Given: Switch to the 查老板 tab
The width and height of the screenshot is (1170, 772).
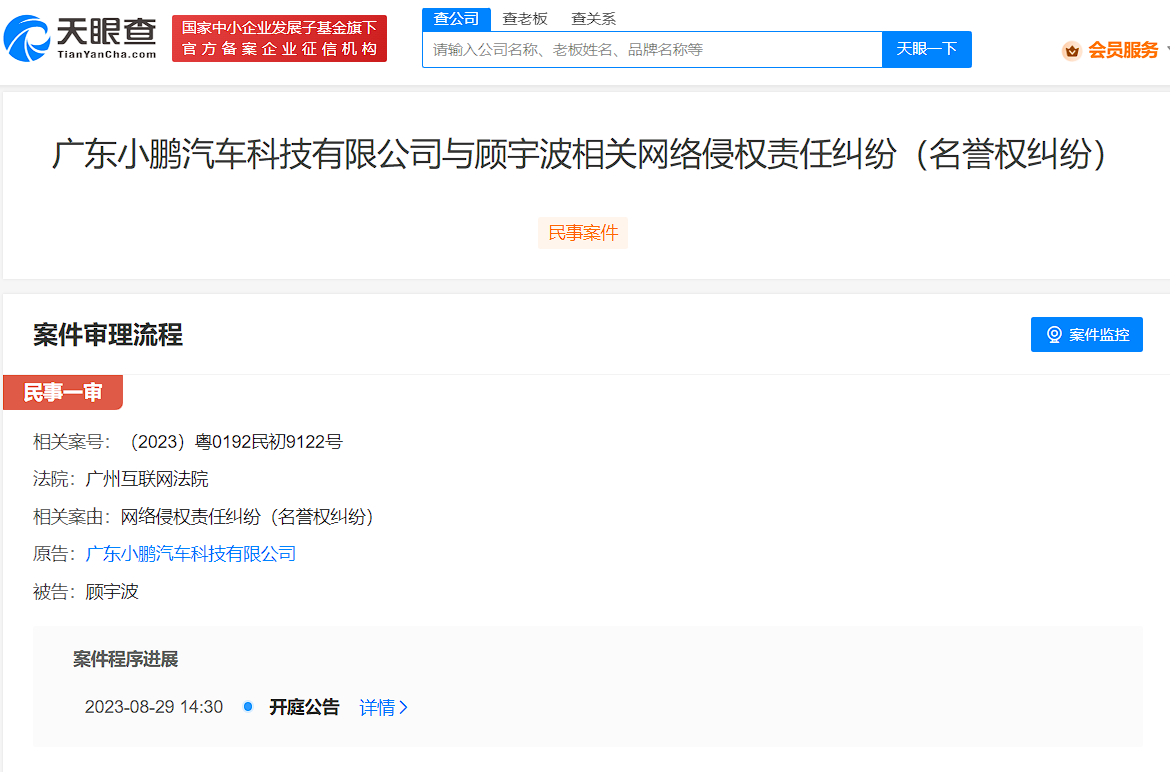Looking at the screenshot, I should point(525,19).
